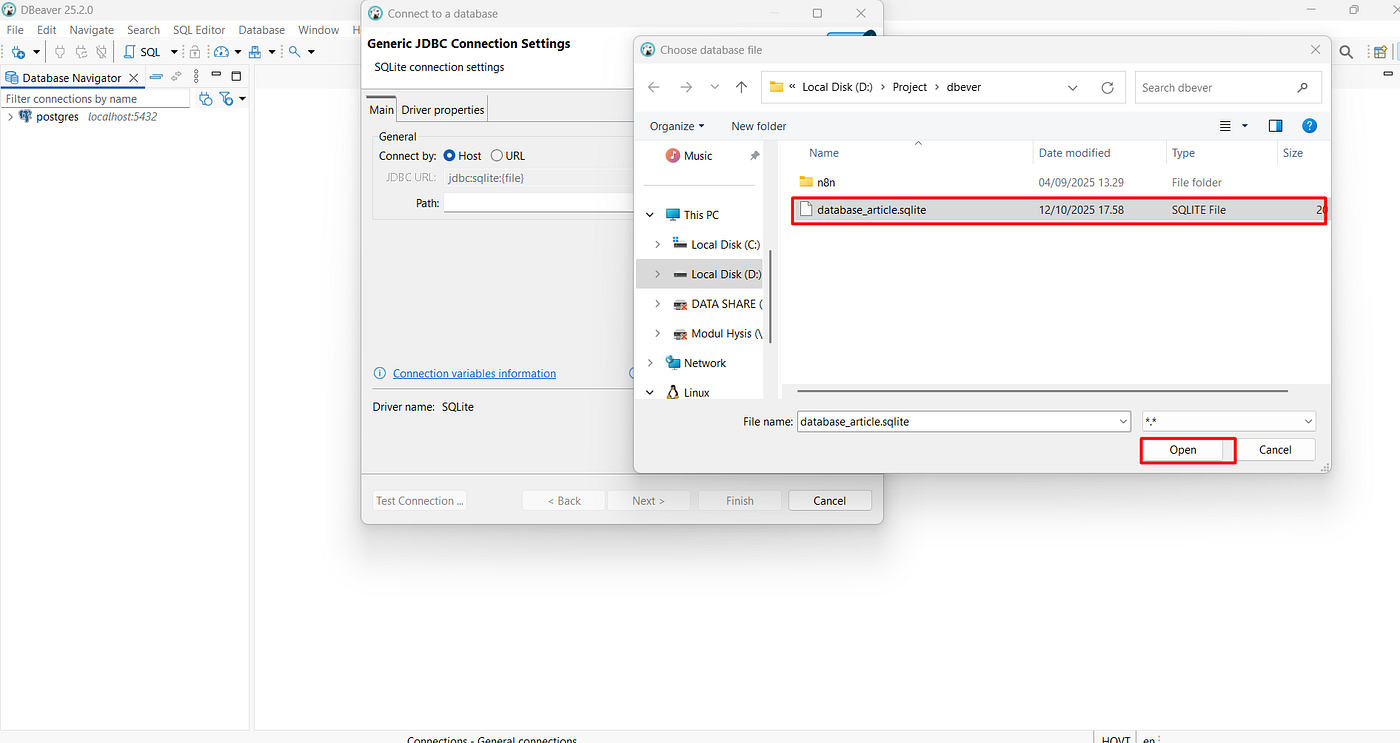The width and height of the screenshot is (1400, 743).
Task: Expand the Local Disk (C:) tree node
Action: click(x=657, y=244)
